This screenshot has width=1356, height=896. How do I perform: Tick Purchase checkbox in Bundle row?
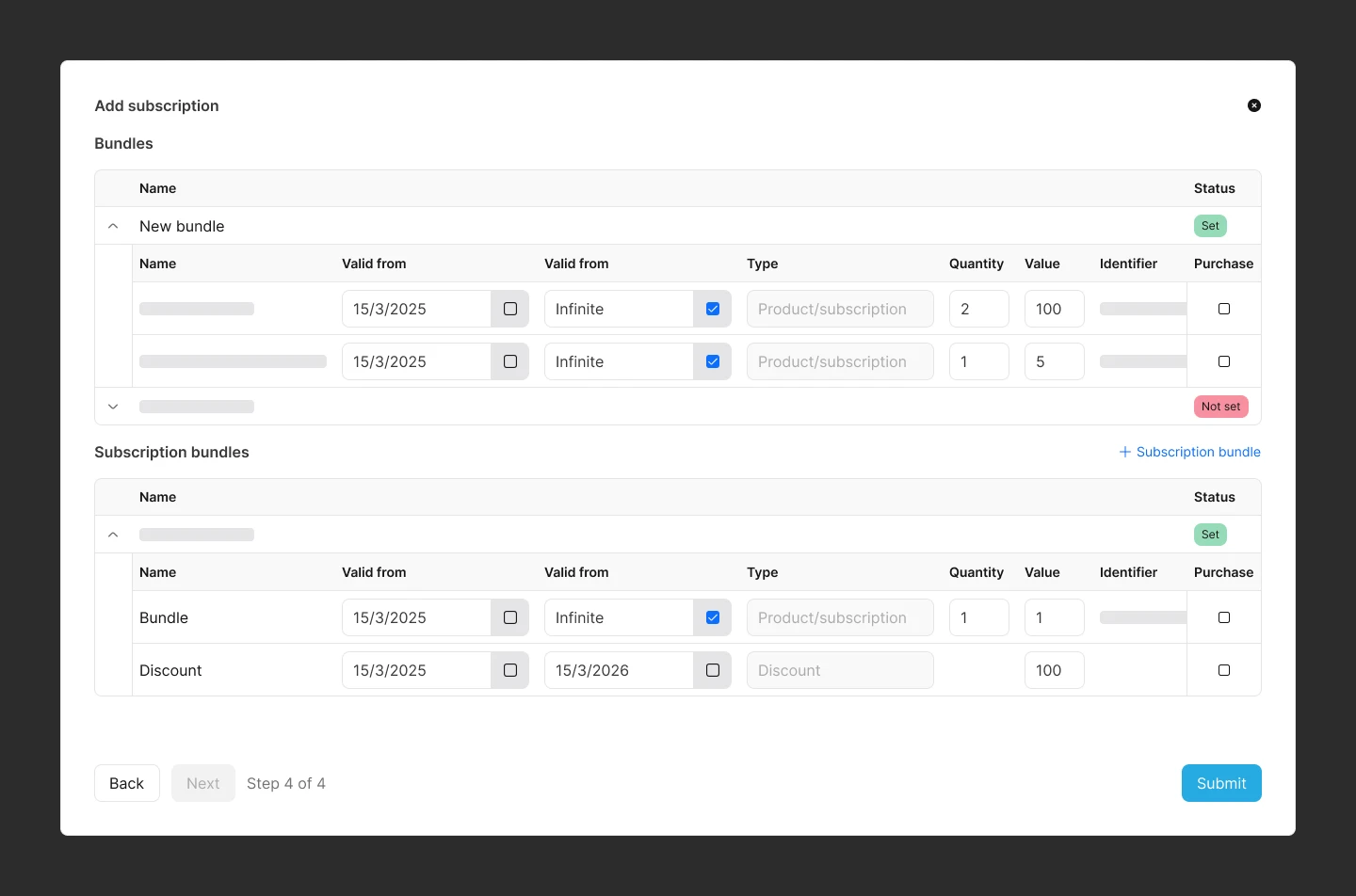[x=1223, y=617]
